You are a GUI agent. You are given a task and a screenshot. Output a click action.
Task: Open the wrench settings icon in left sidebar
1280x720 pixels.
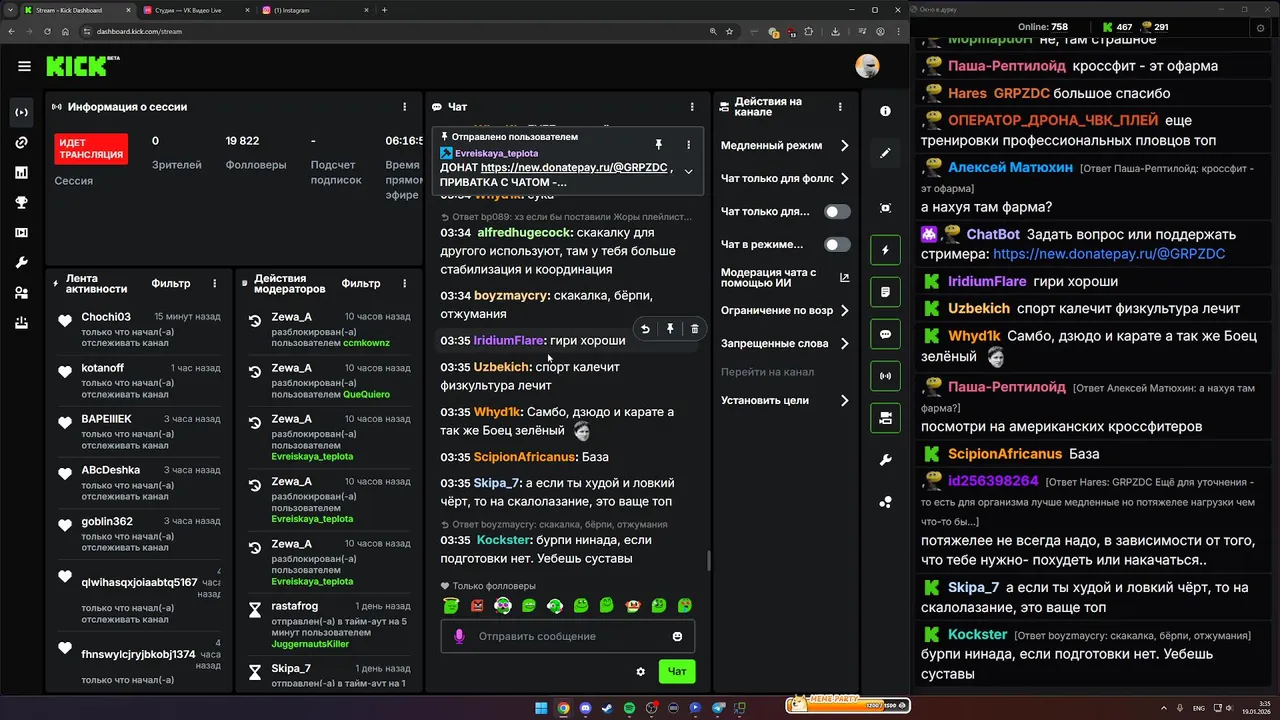pyautogui.click(x=21, y=262)
